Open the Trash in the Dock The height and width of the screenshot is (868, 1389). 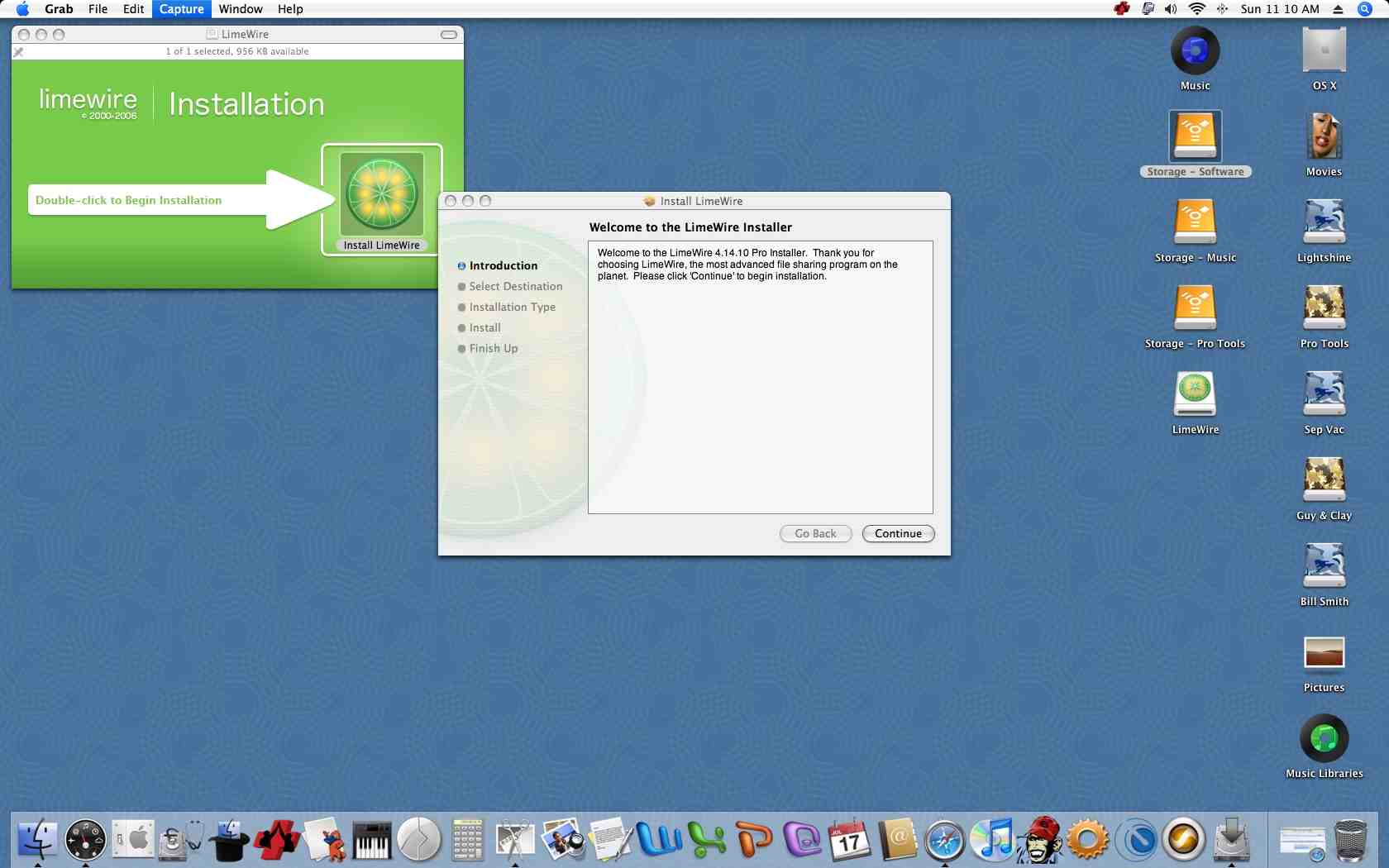(x=1351, y=841)
